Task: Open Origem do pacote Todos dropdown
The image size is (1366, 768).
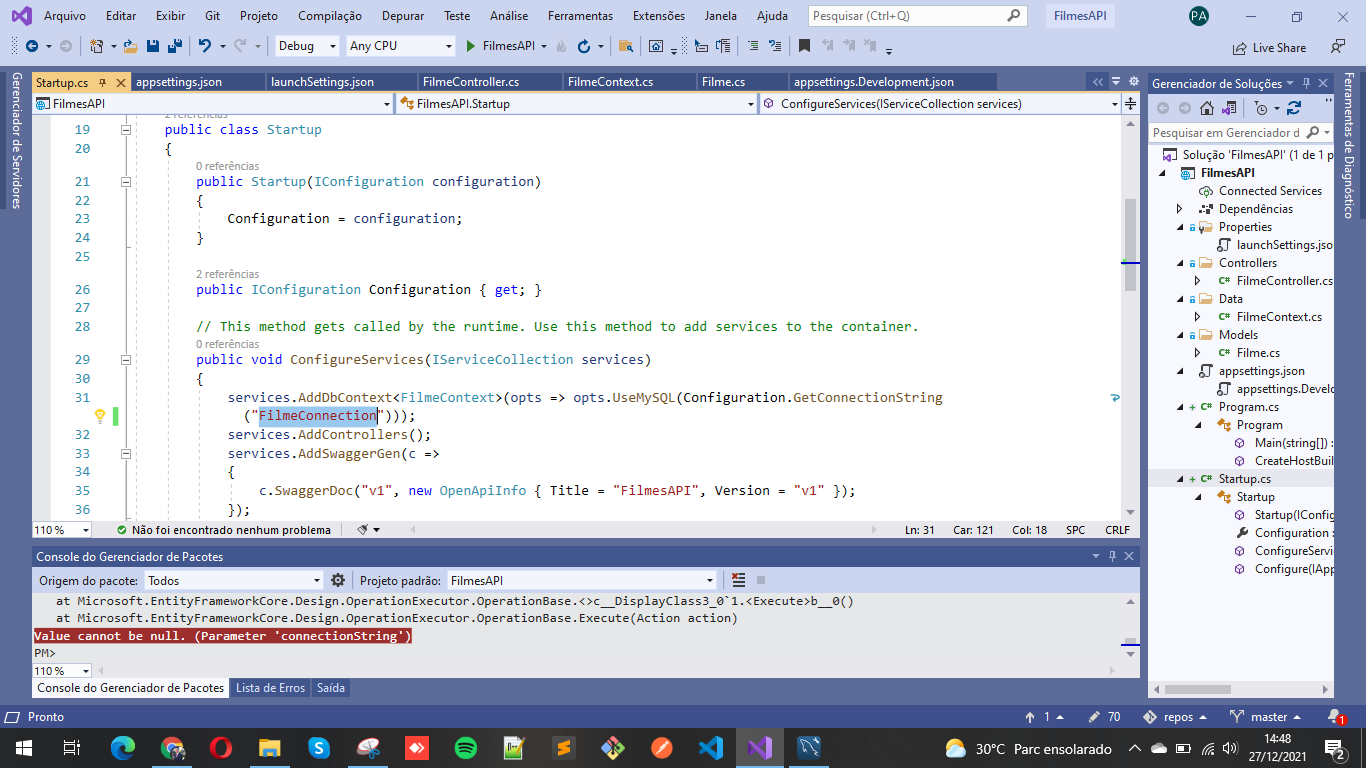Action: (234, 580)
